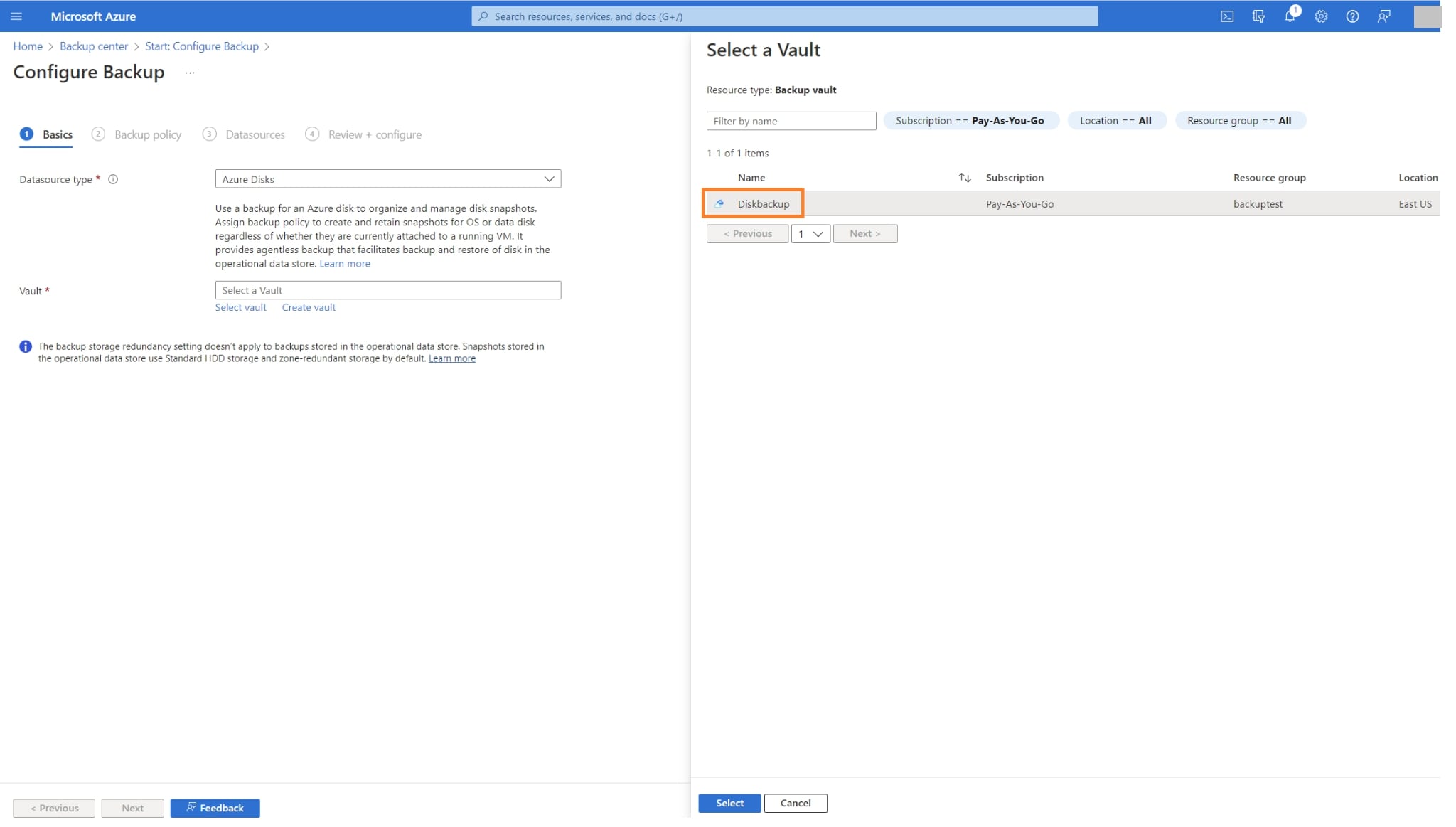Switch to the Backup policy step tab
Image resolution: width=1456 pixels, height=827 pixels.
click(x=136, y=134)
